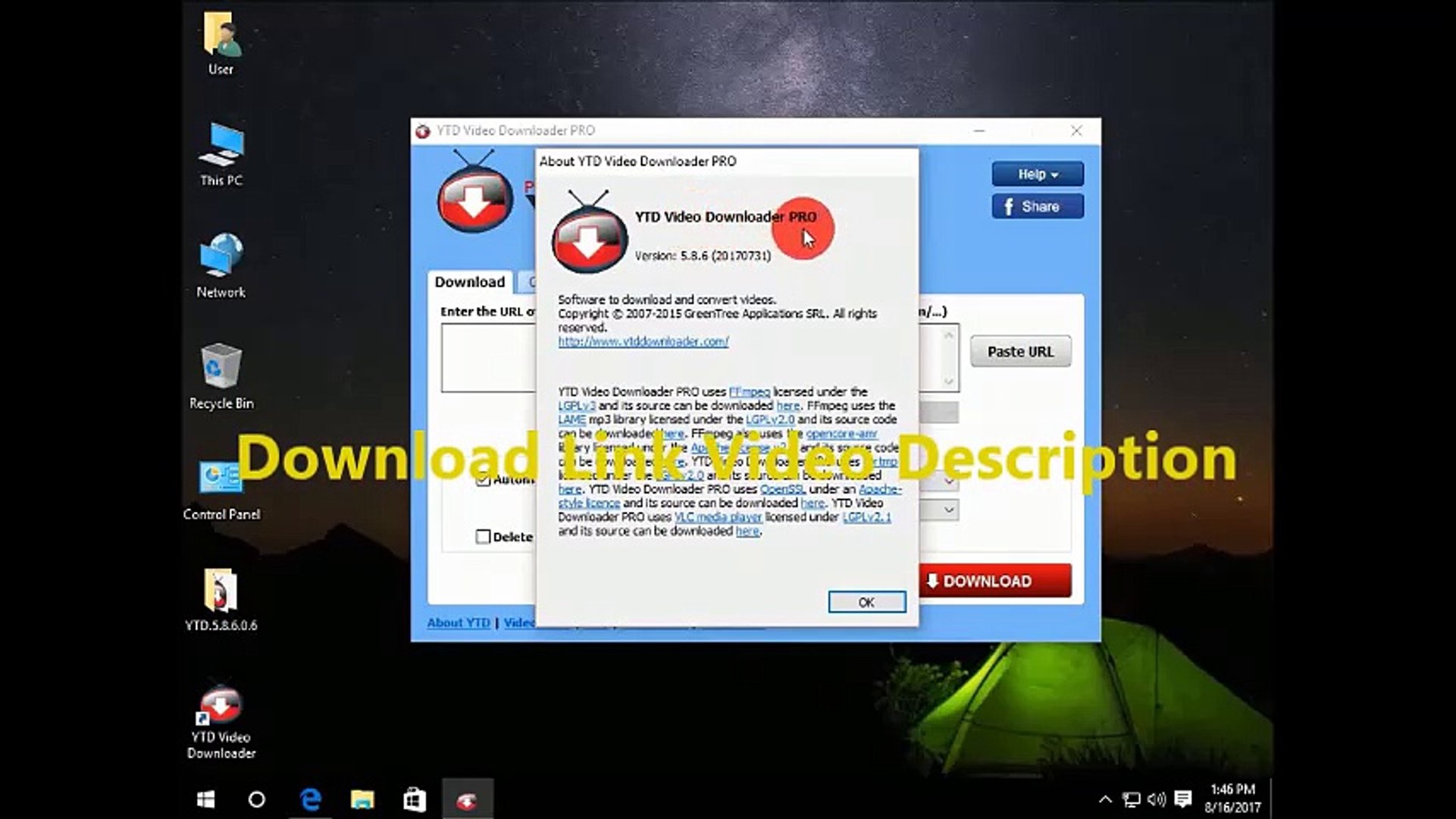
Task: Open File Explorer from taskbar
Action: [x=362, y=799]
